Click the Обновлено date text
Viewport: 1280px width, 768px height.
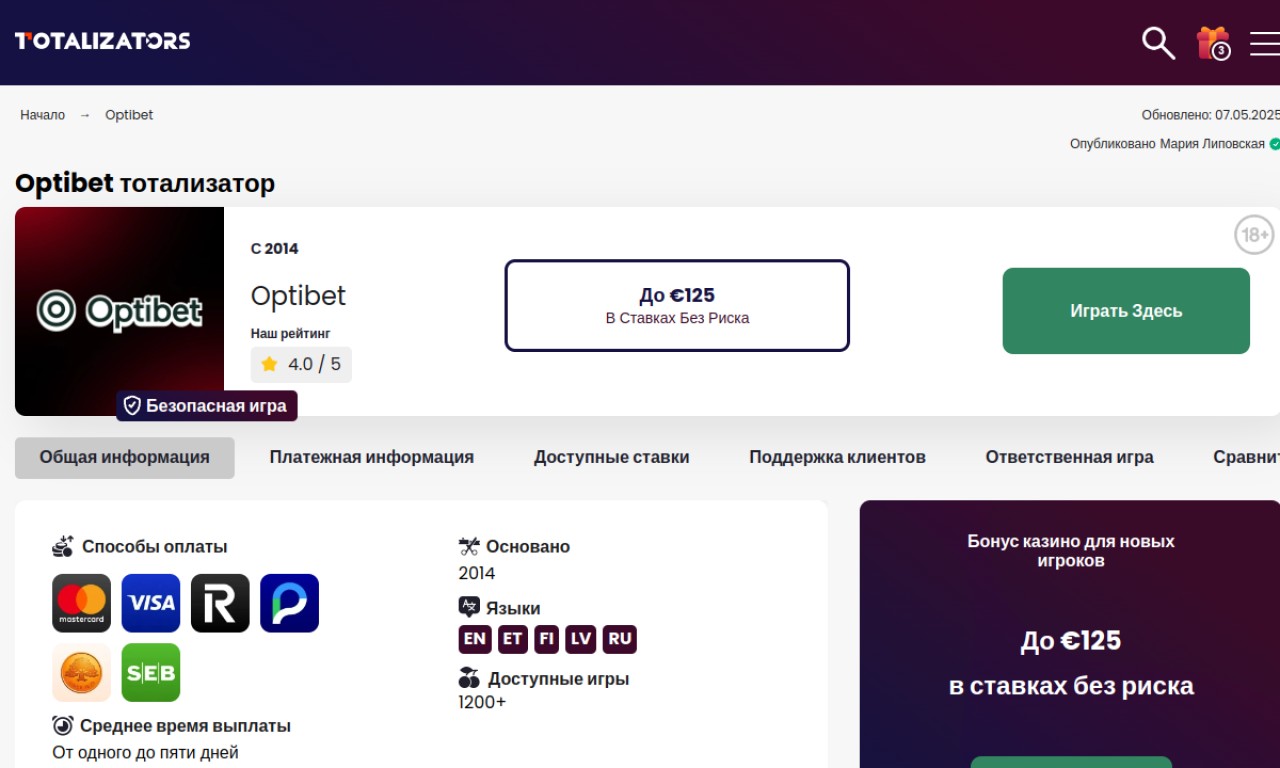click(1211, 115)
